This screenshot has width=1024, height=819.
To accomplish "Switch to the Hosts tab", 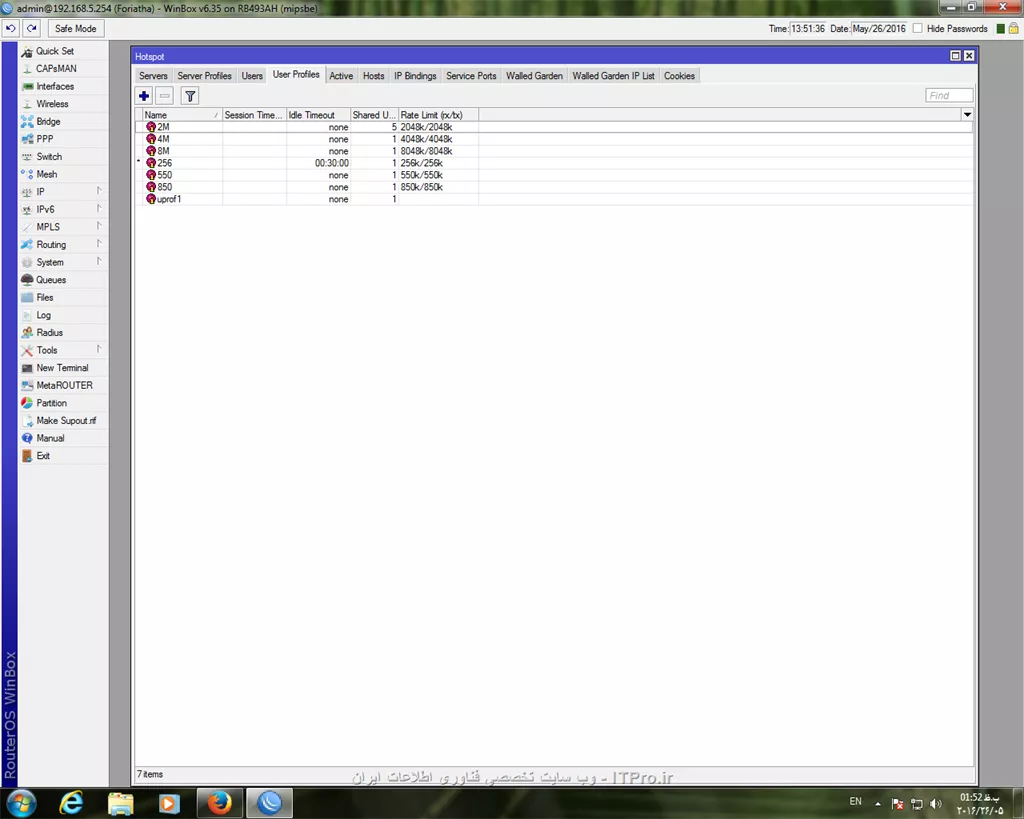I will pos(374,76).
